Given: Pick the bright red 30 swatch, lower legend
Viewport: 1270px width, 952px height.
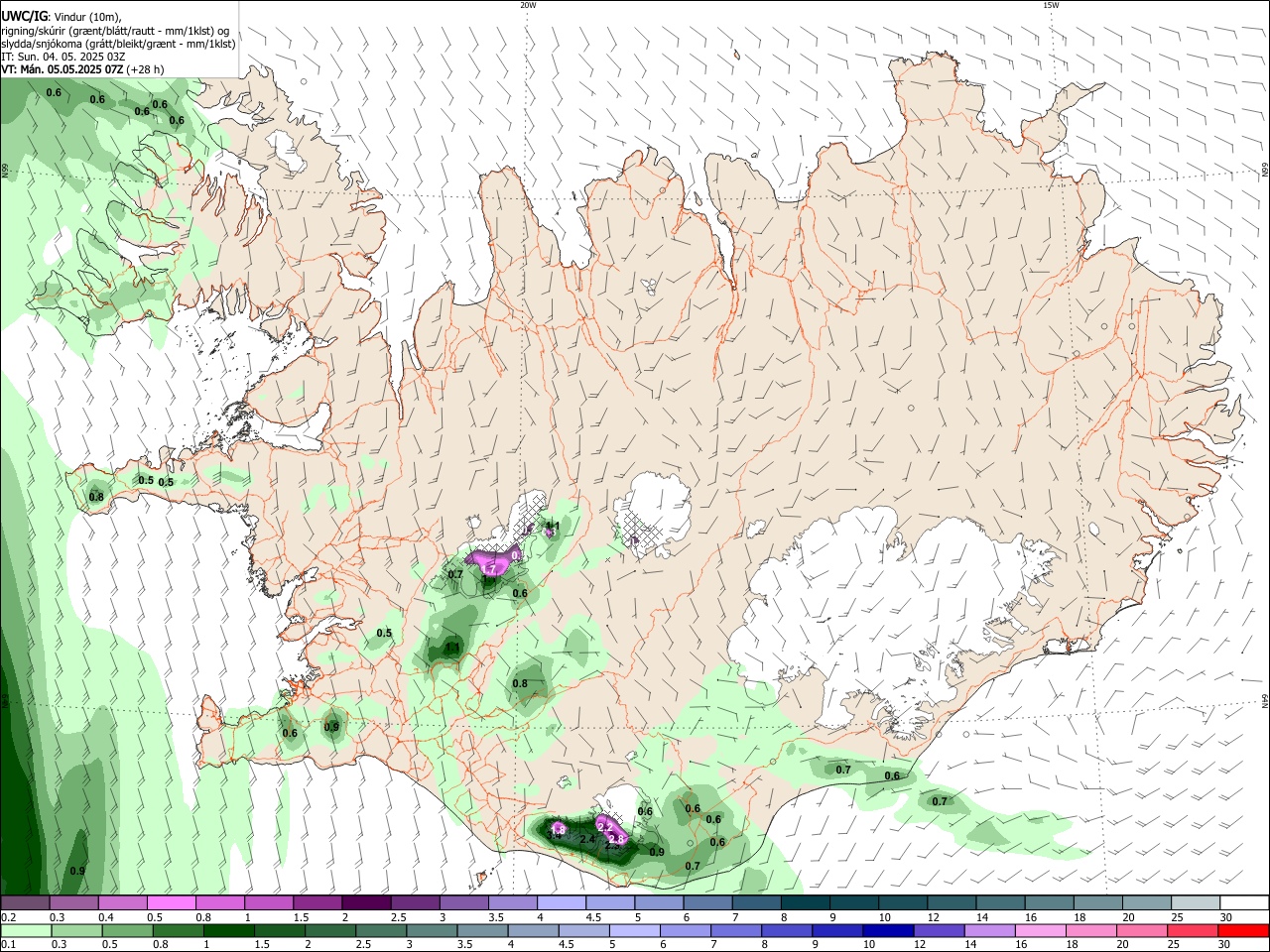Looking at the screenshot, I should [x=1244, y=931].
